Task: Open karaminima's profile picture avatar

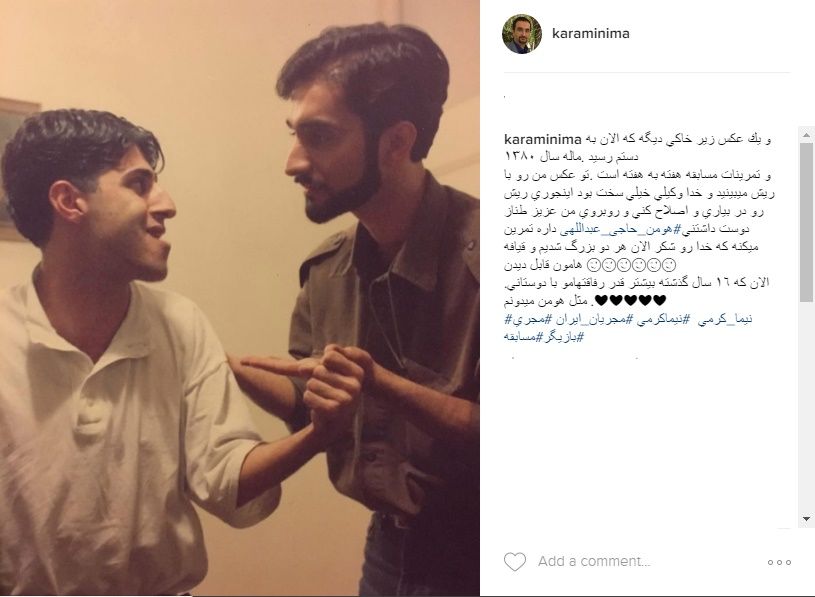Action: 522,34
